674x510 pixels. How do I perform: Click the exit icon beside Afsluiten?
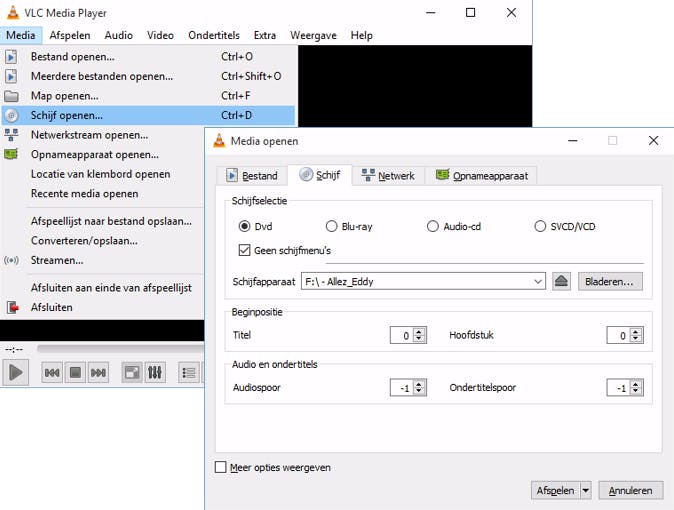coord(12,307)
